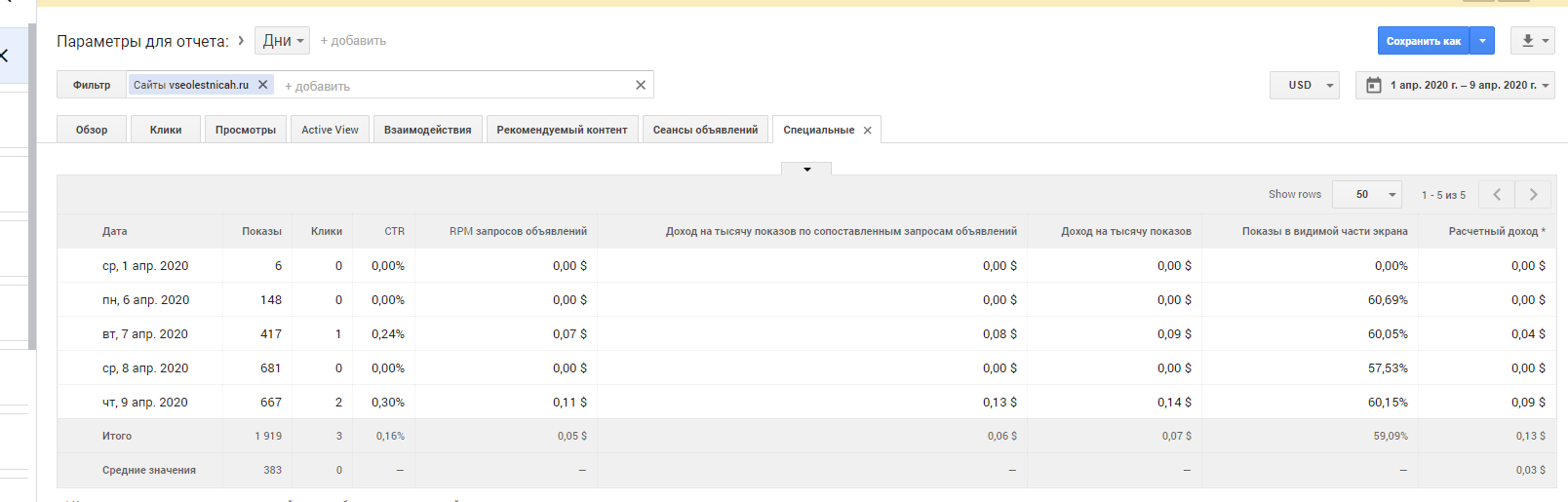Open the USD currency dropdown
Screen dimensions: 1568x502
[x=1305, y=86]
